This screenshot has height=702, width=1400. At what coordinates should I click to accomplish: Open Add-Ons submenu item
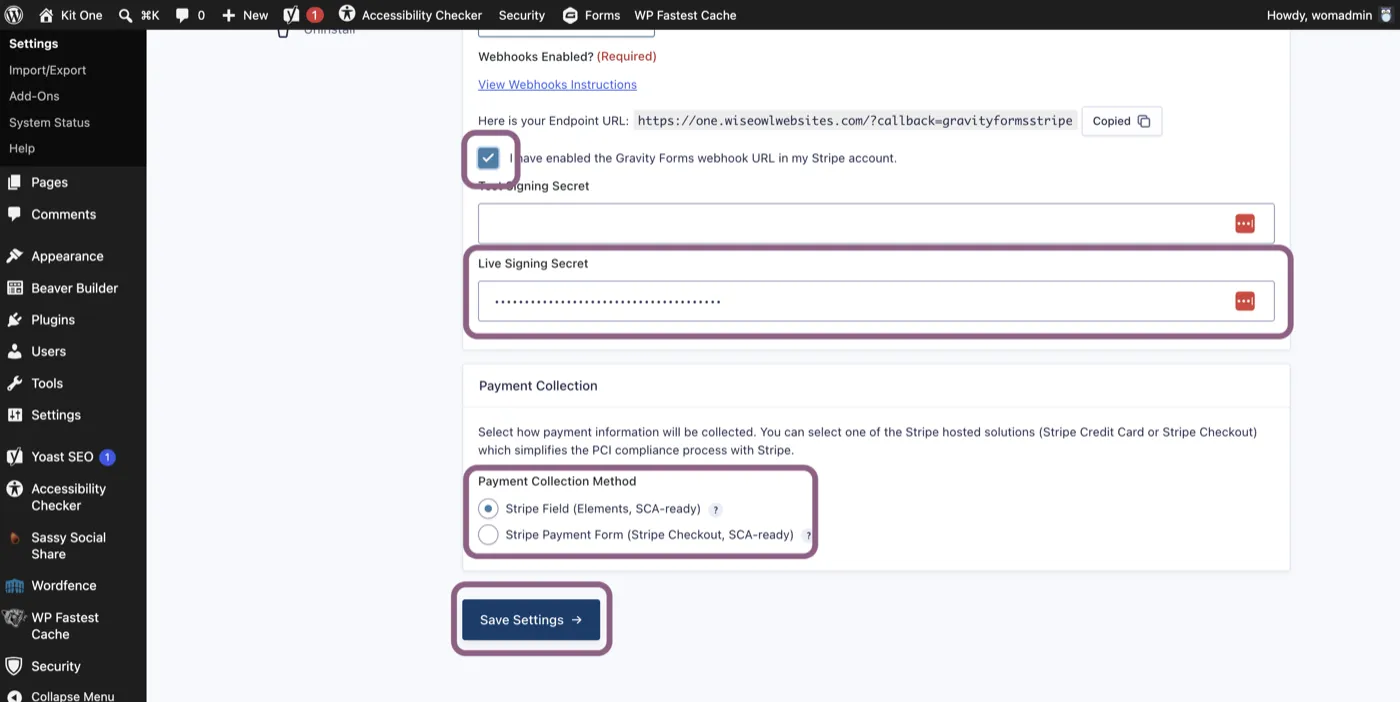click(34, 96)
